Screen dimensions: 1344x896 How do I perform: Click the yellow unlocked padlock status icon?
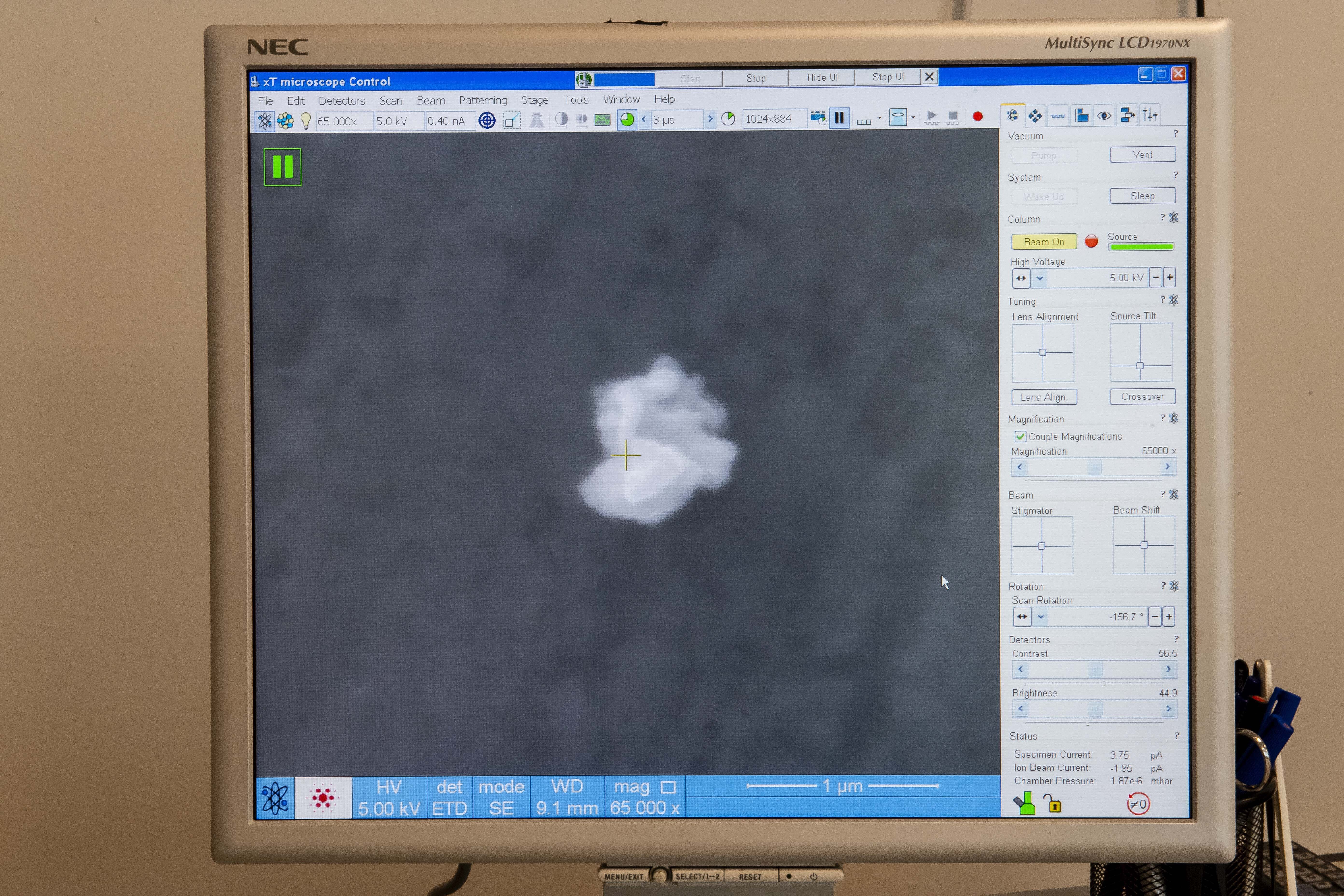[1053, 803]
